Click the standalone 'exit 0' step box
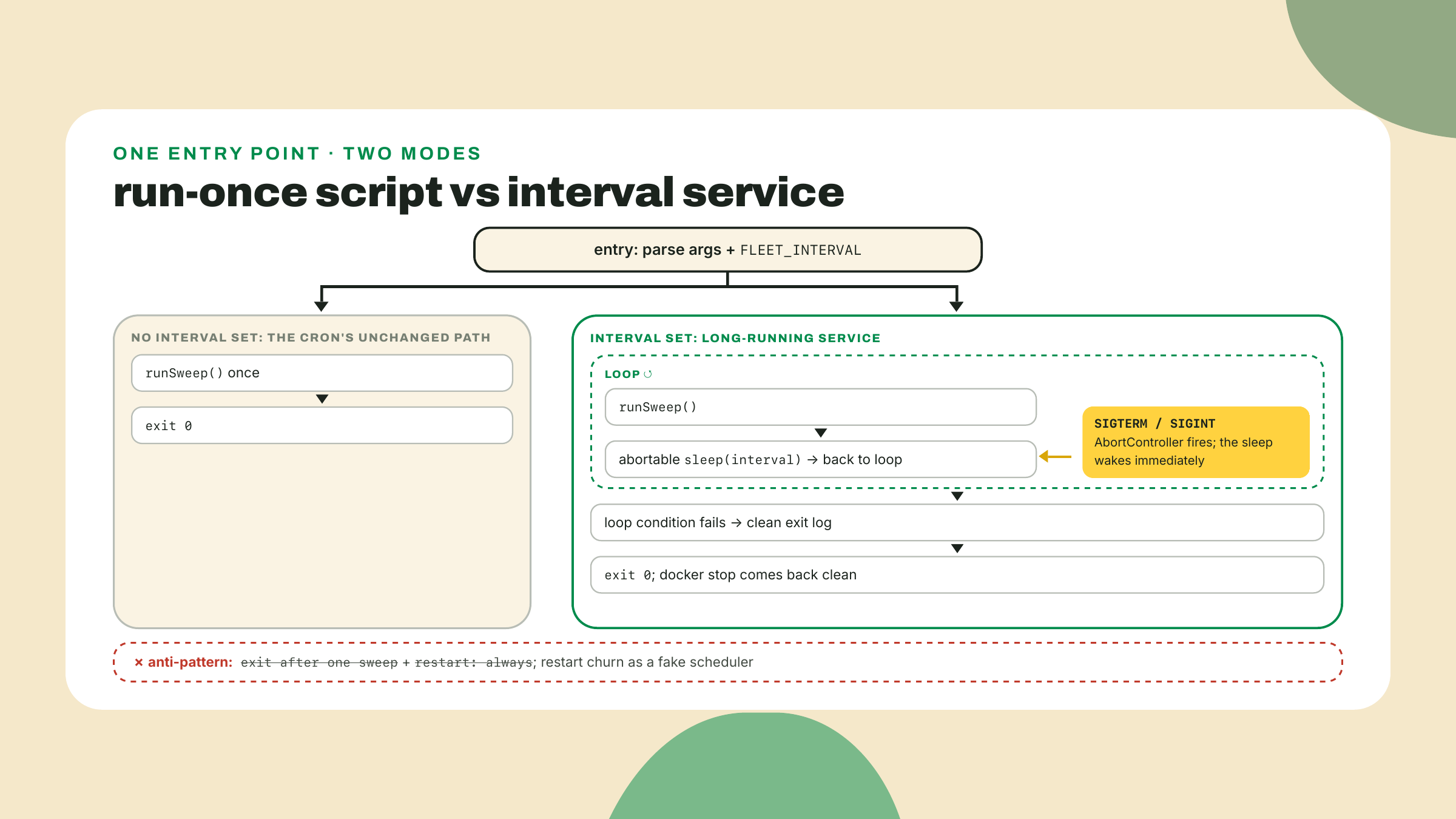Viewport: 1456px width, 819px height. click(x=322, y=426)
